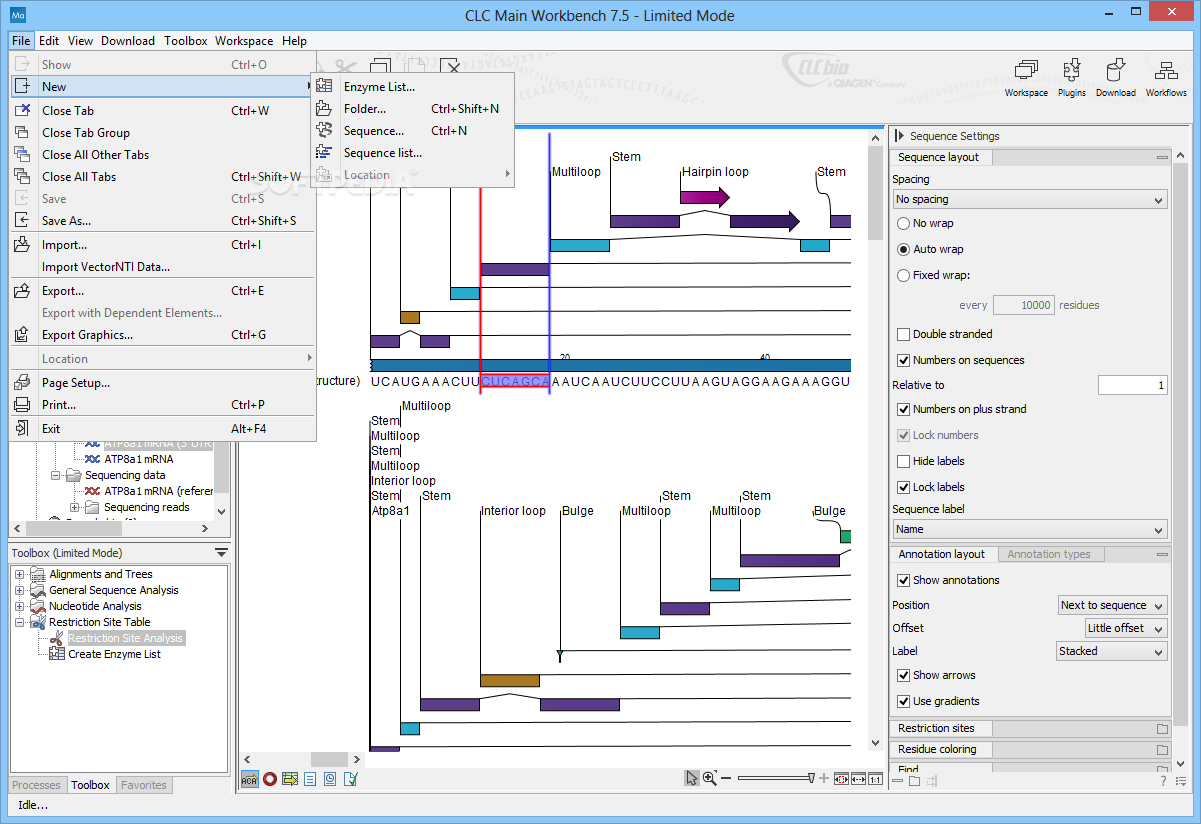Image resolution: width=1201 pixels, height=824 pixels.
Task: Choose Folder from New submenu
Action: (x=412, y=109)
